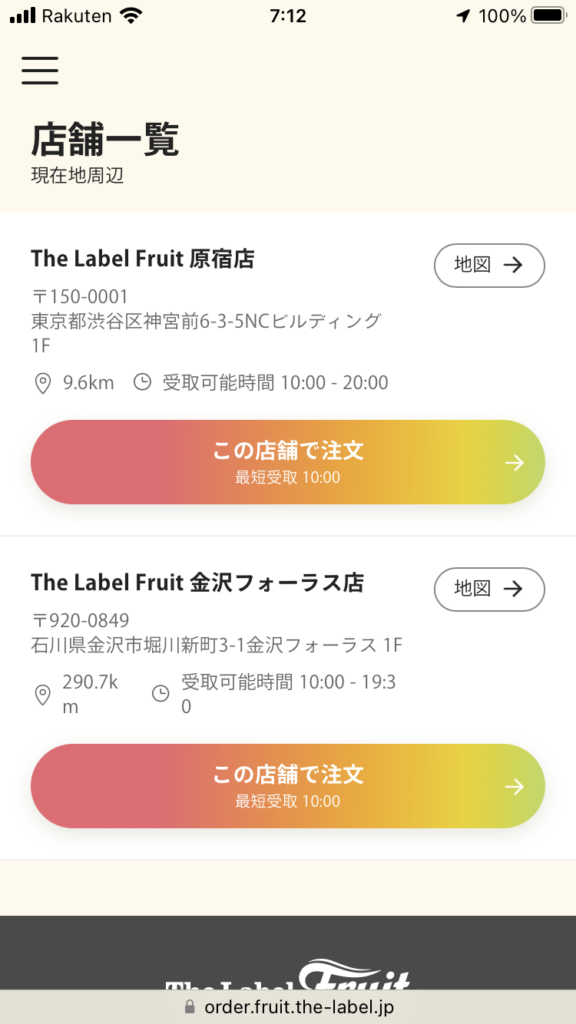Tap the 地図 button for 原宿店
Screen dimensions: 576x1024
pyautogui.click(x=489, y=265)
